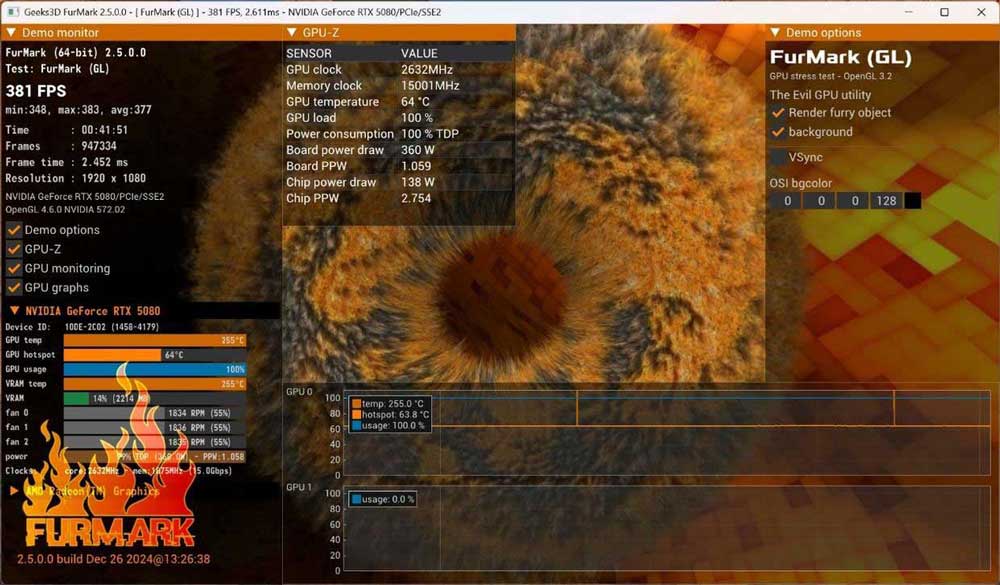Maximize the FurMark window
Image resolution: width=1000 pixels, height=585 pixels.
[945, 12]
